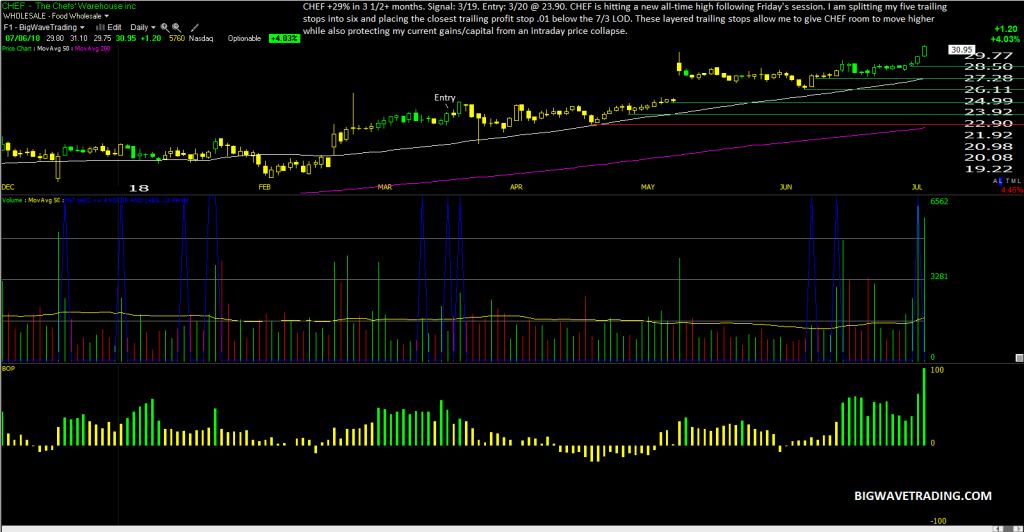
Task: Click the zoom in magnifier icon
Action: click(x=165, y=27)
